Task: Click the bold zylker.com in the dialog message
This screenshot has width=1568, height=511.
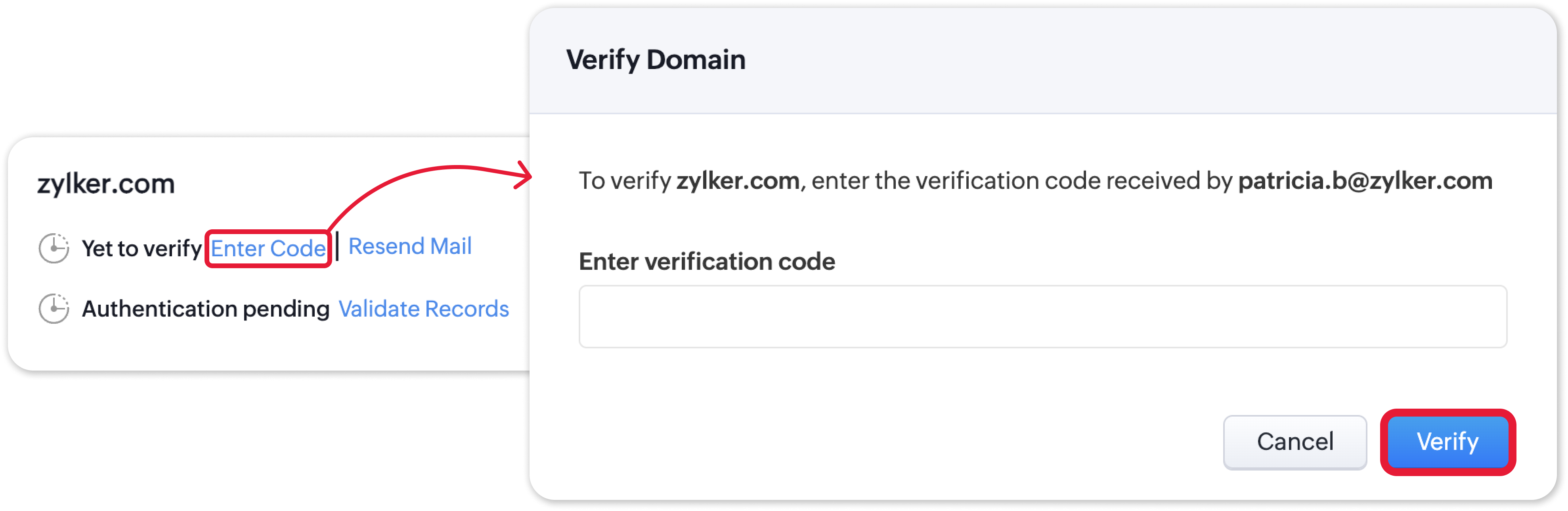Action: tap(738, 181)
